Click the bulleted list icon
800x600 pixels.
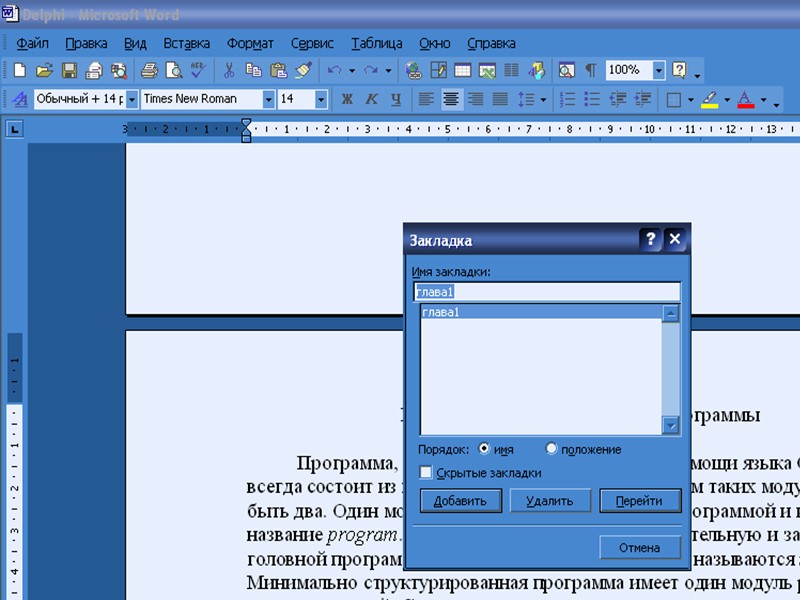point(592,99)
